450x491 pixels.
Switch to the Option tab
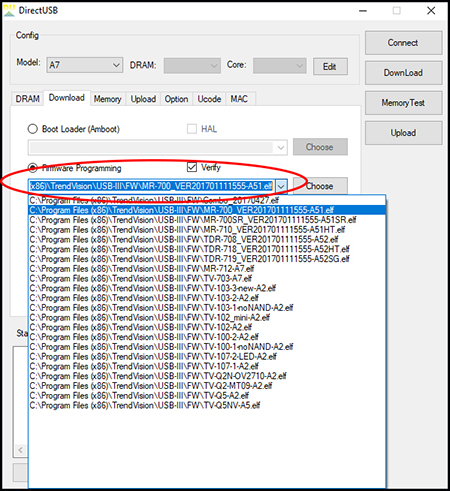click(x=176, y=99)
